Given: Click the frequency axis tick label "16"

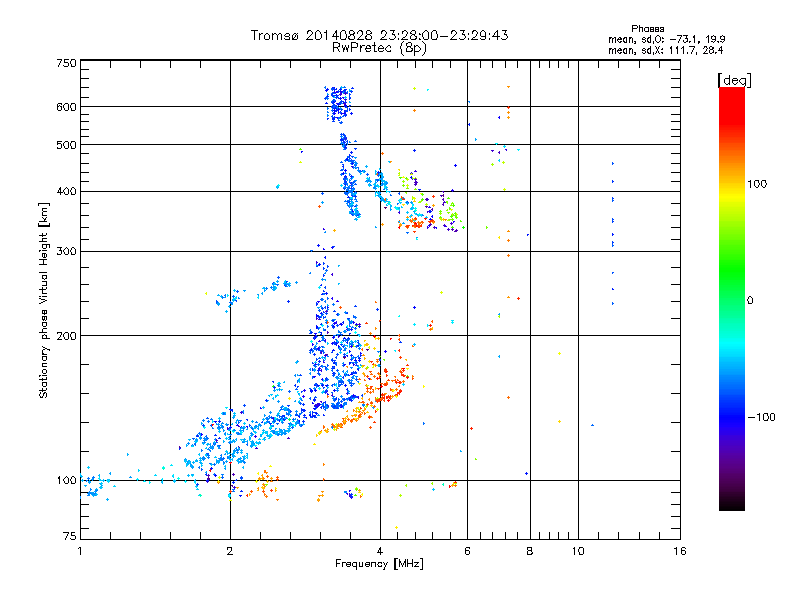Looking at the screenshot, I should click(680, 551).
